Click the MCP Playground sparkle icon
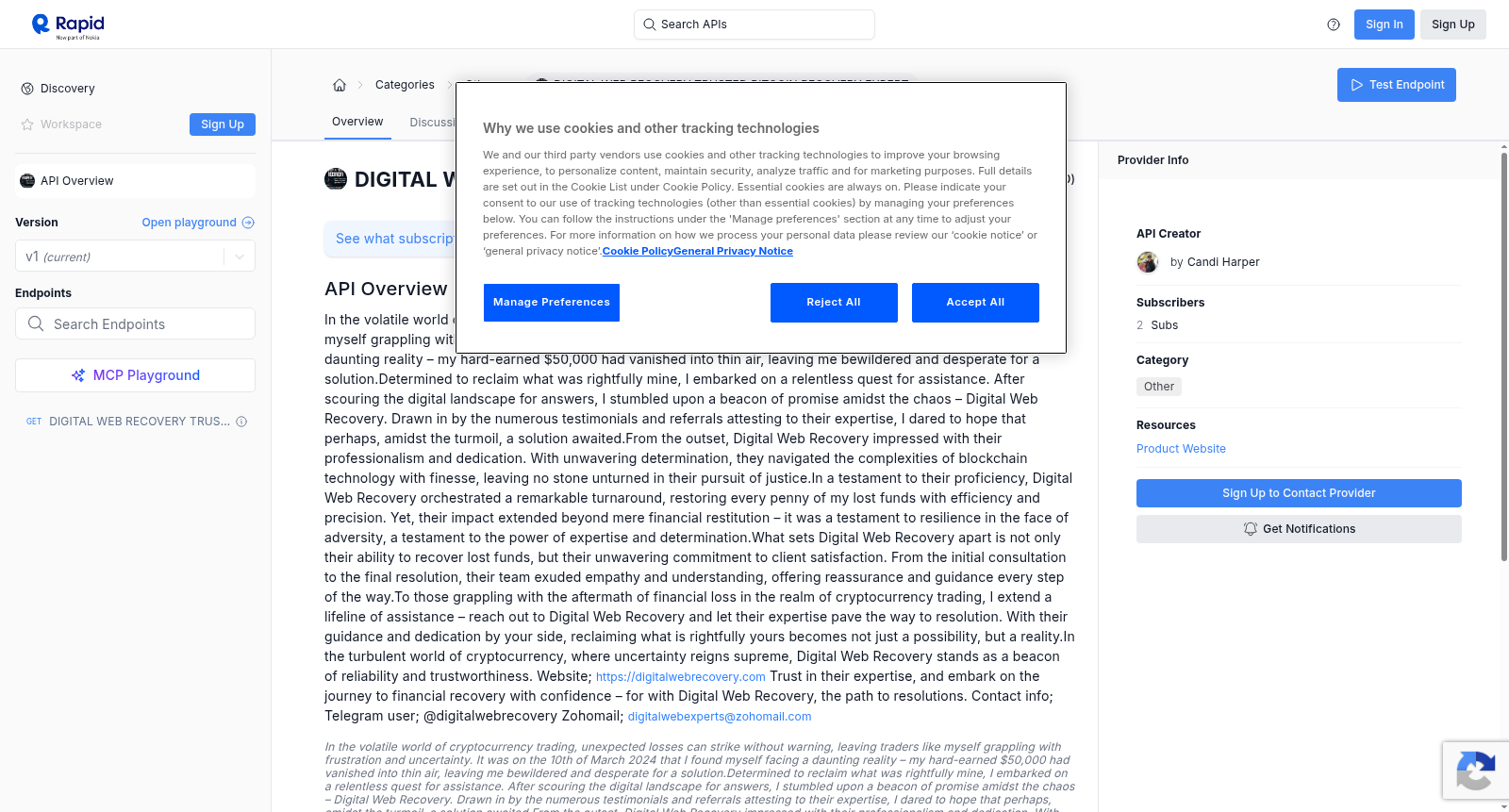1509x812 pixels. click(x=78, y=375)
